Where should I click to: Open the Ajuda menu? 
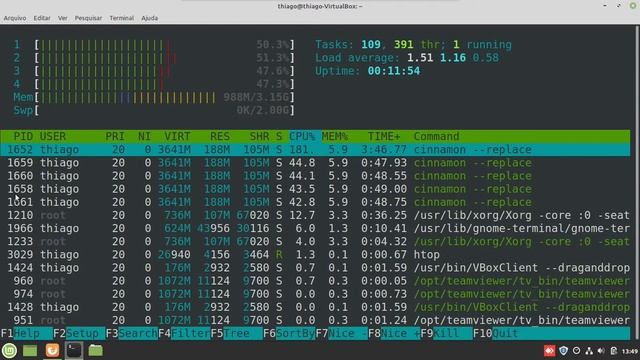pos(149,18)
